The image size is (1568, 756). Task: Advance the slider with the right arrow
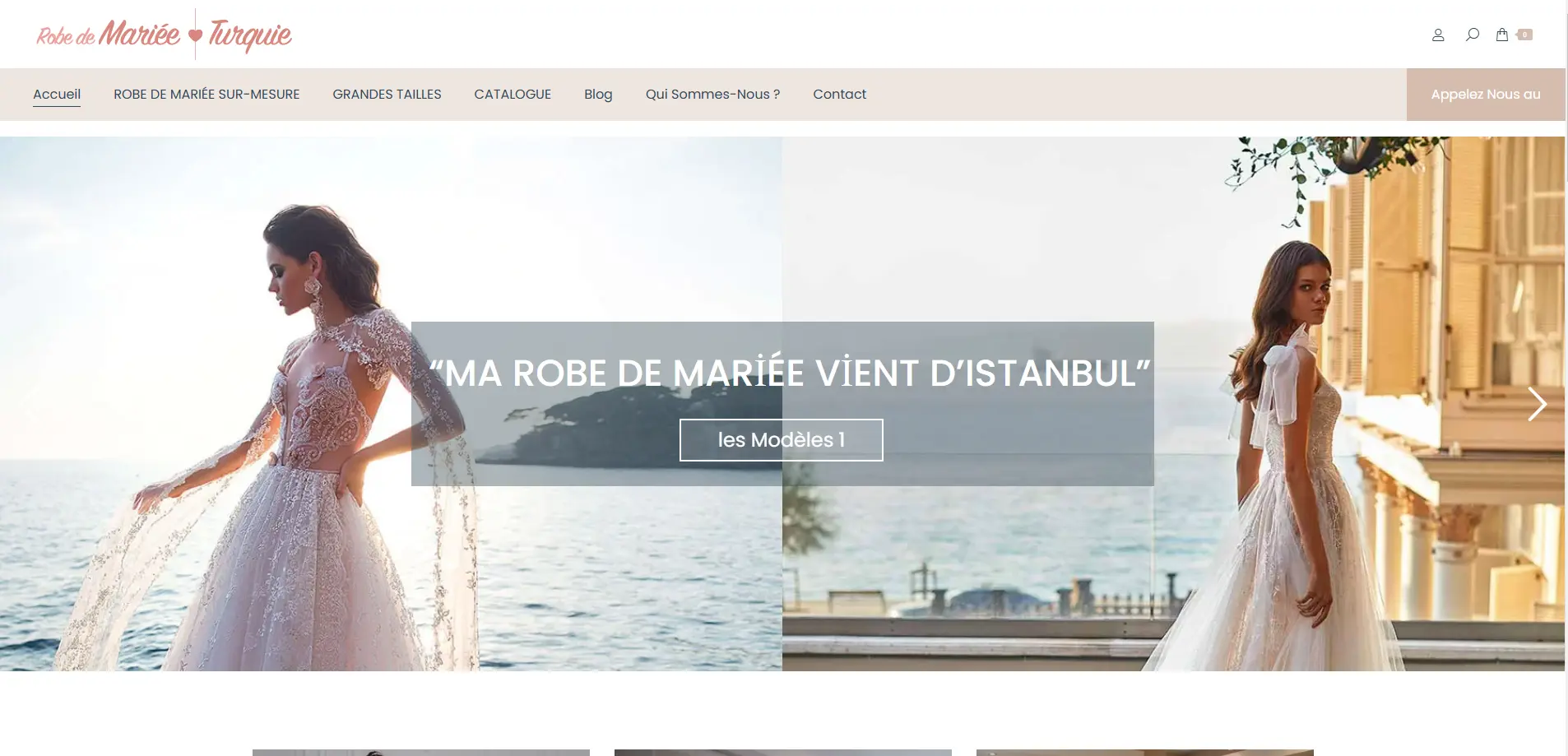[x=1536, y=404]
